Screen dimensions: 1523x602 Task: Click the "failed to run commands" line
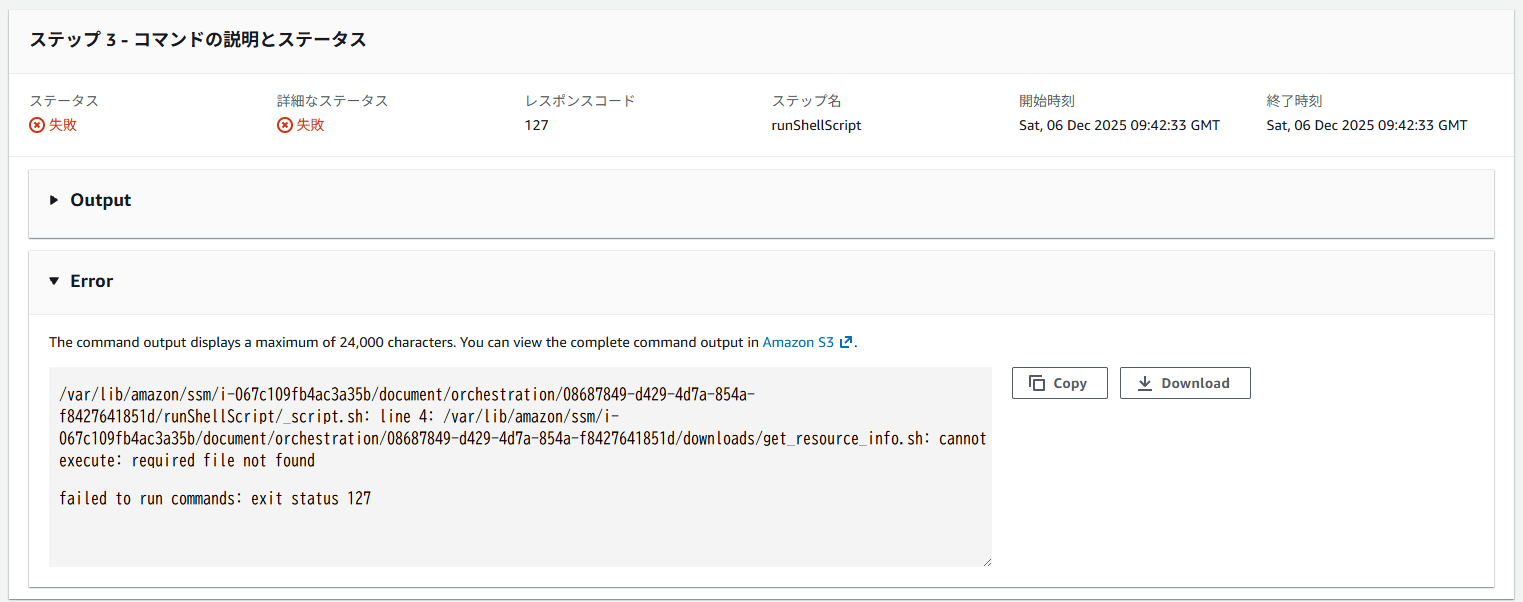(x=215, y=498)
